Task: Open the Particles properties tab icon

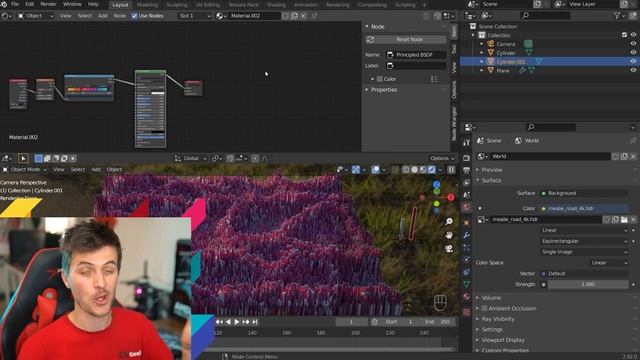Action: pyautogui.click(x=467, y=247)
